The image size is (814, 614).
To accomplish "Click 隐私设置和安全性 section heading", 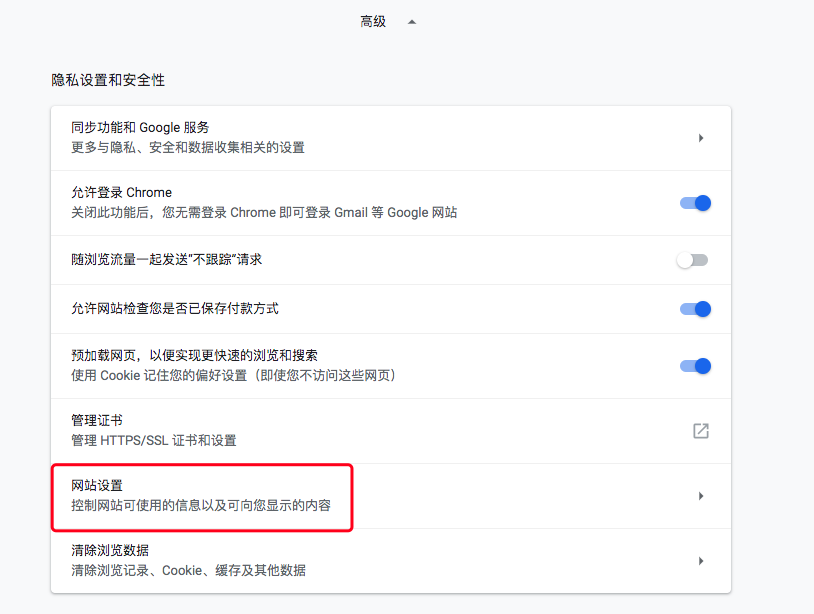I will point(108,80).
